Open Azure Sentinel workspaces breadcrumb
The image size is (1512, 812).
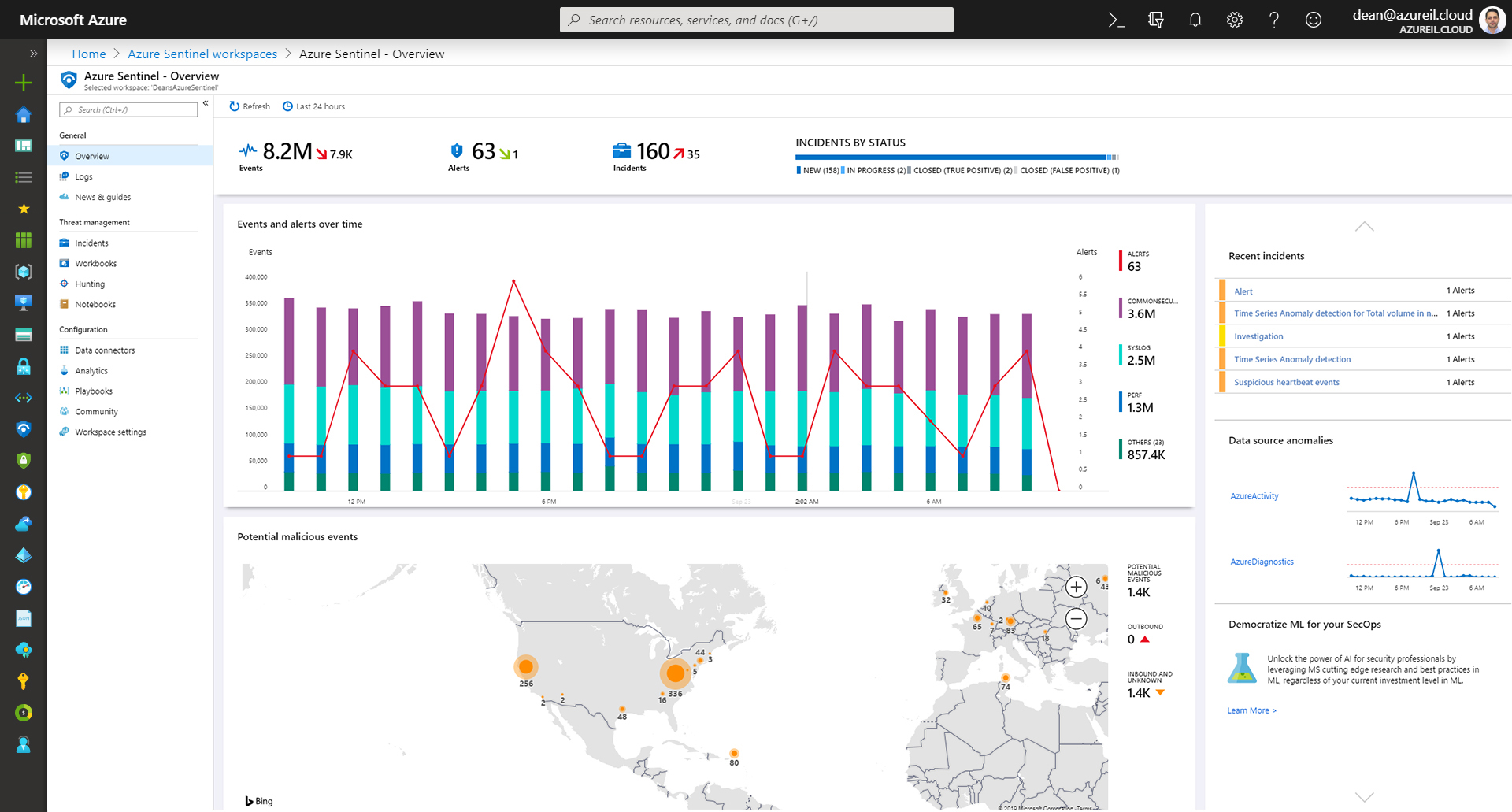pyautogui.click(x=202, y=54)
